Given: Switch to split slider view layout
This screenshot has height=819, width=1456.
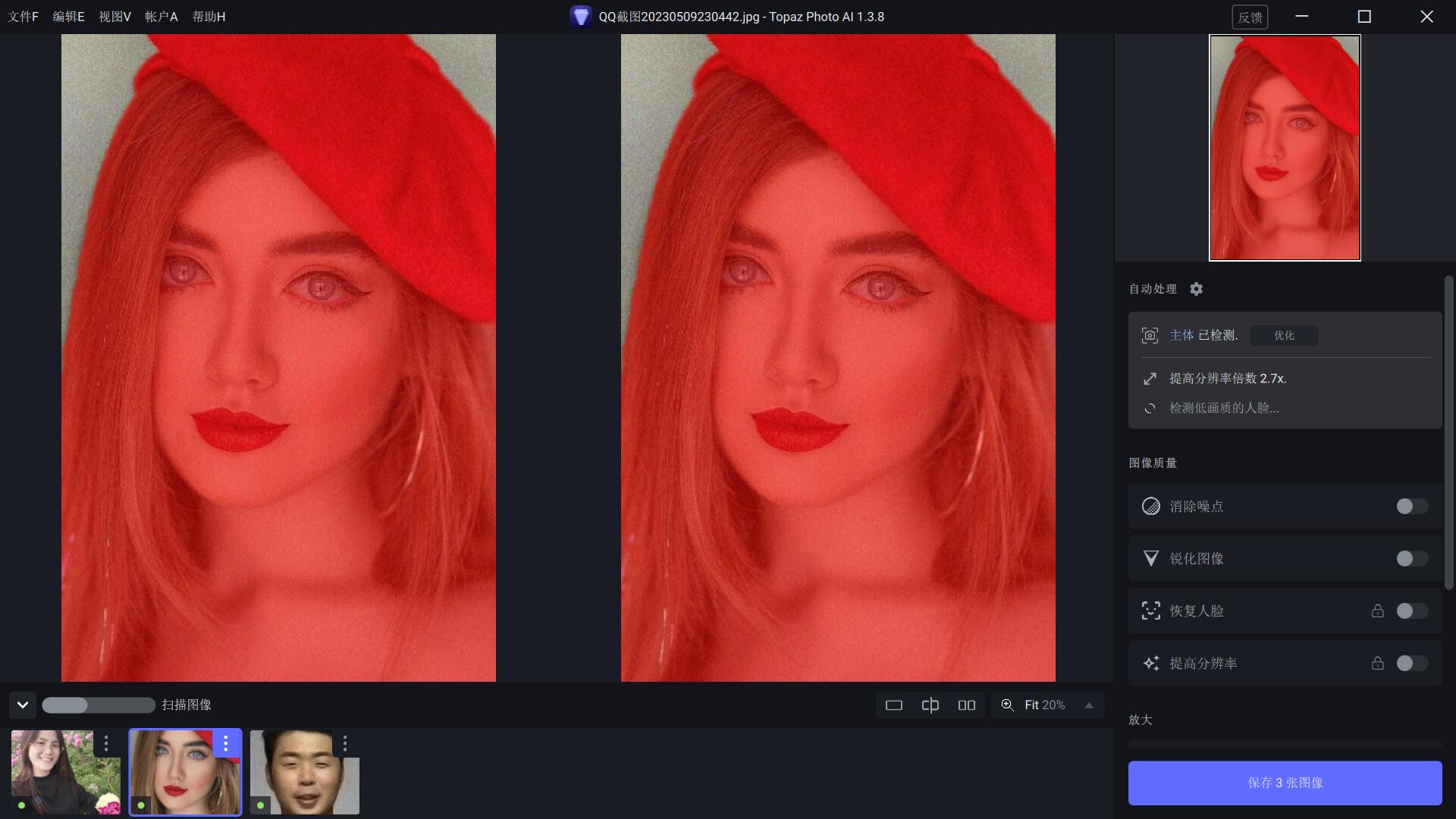Looking at the screenshot, I should coord(930,705).
